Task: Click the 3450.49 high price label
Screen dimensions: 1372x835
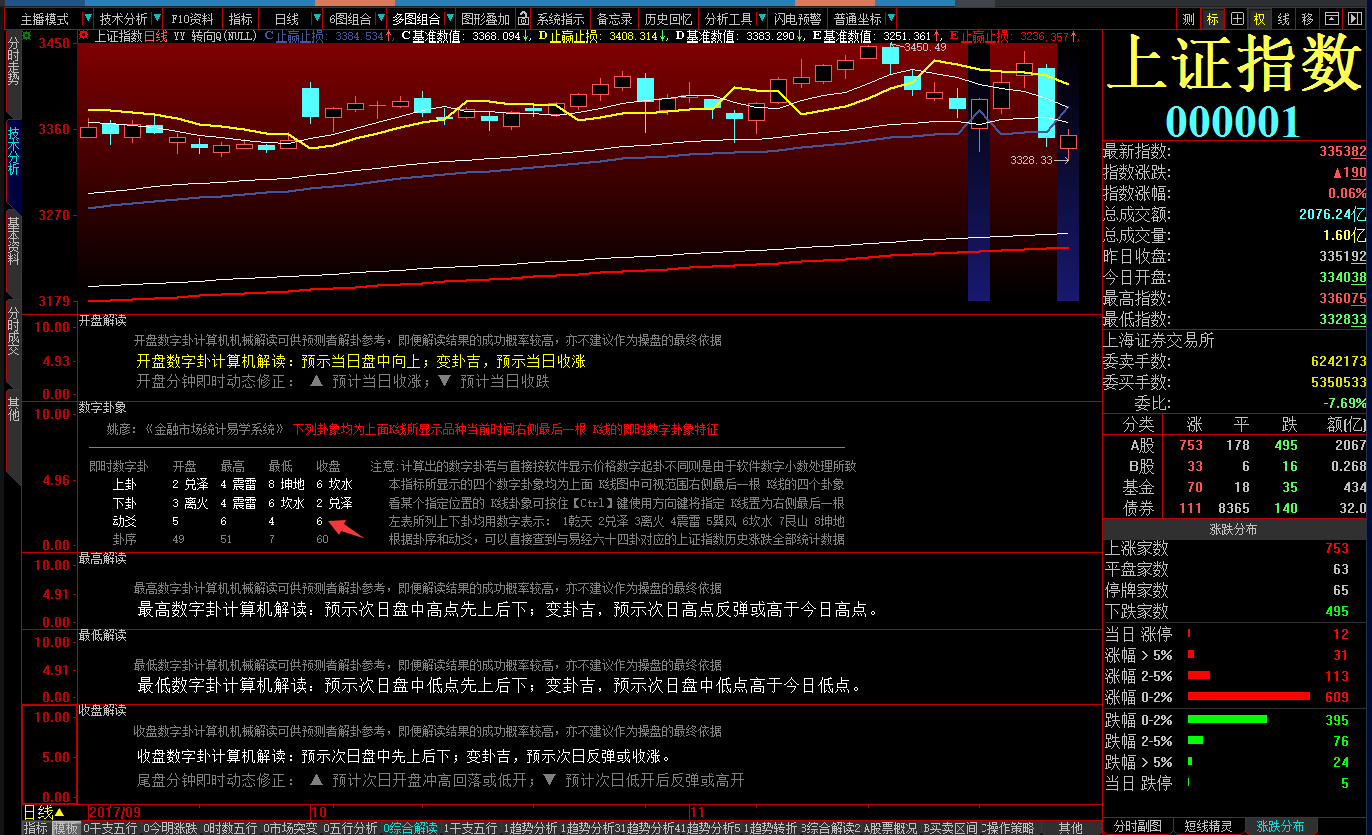Action: coord(924,47)
